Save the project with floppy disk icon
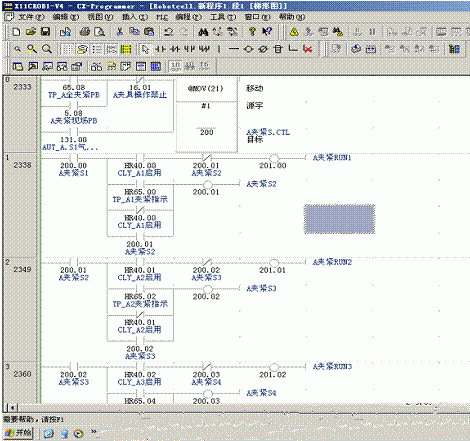This screenshot has height=441, width=470. tap(45, 32)
